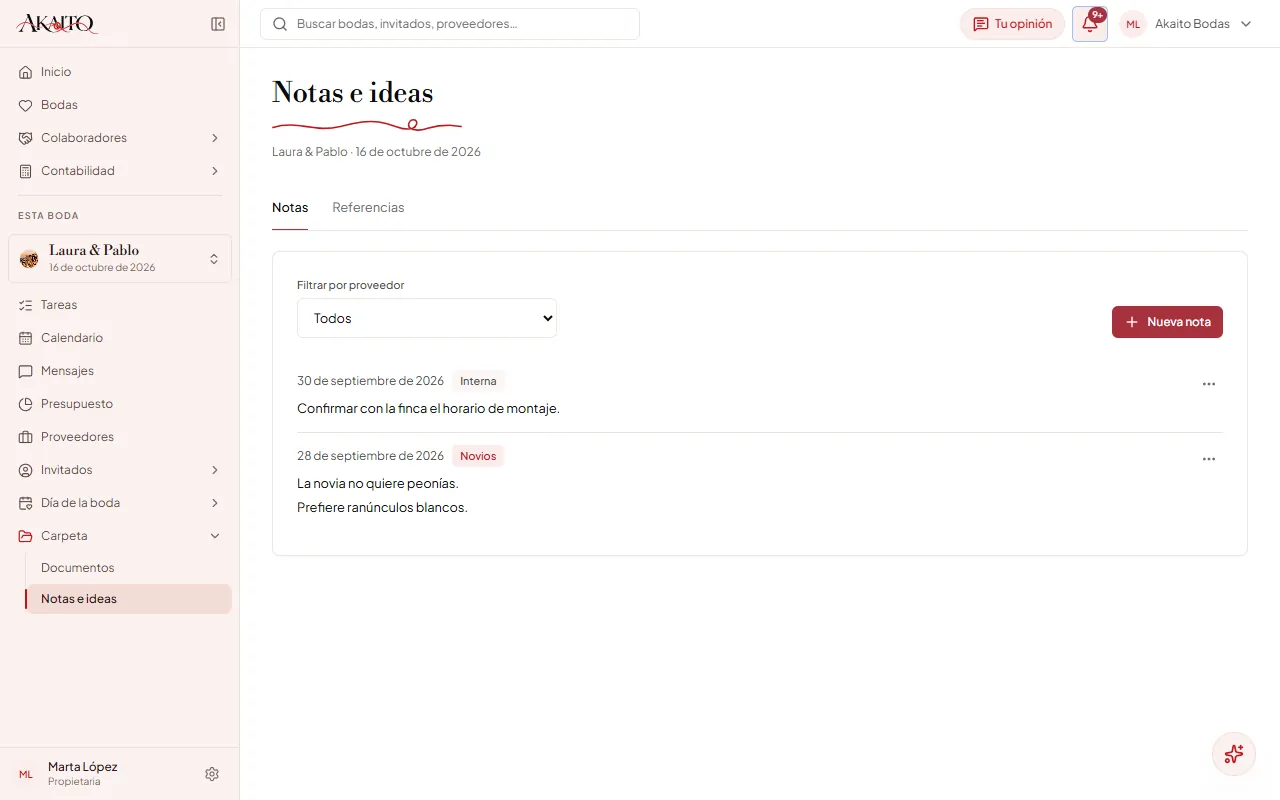Collapse the Carpeta section chevron
Viewport: 1280px width, 800px height.
215,536
